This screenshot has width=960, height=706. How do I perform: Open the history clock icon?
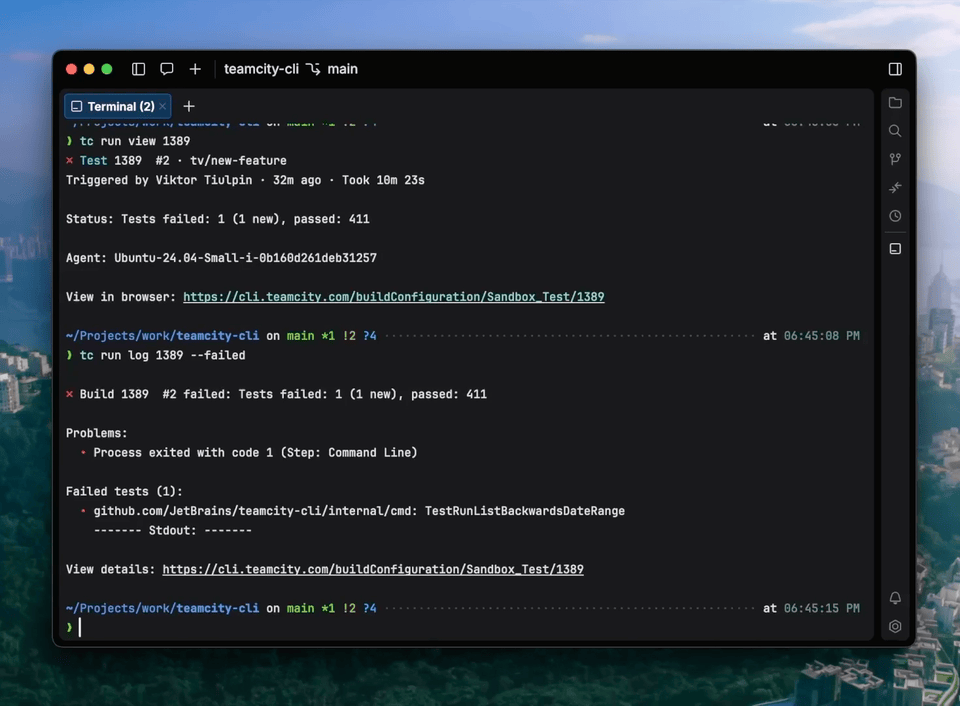(x=895, y=216)
